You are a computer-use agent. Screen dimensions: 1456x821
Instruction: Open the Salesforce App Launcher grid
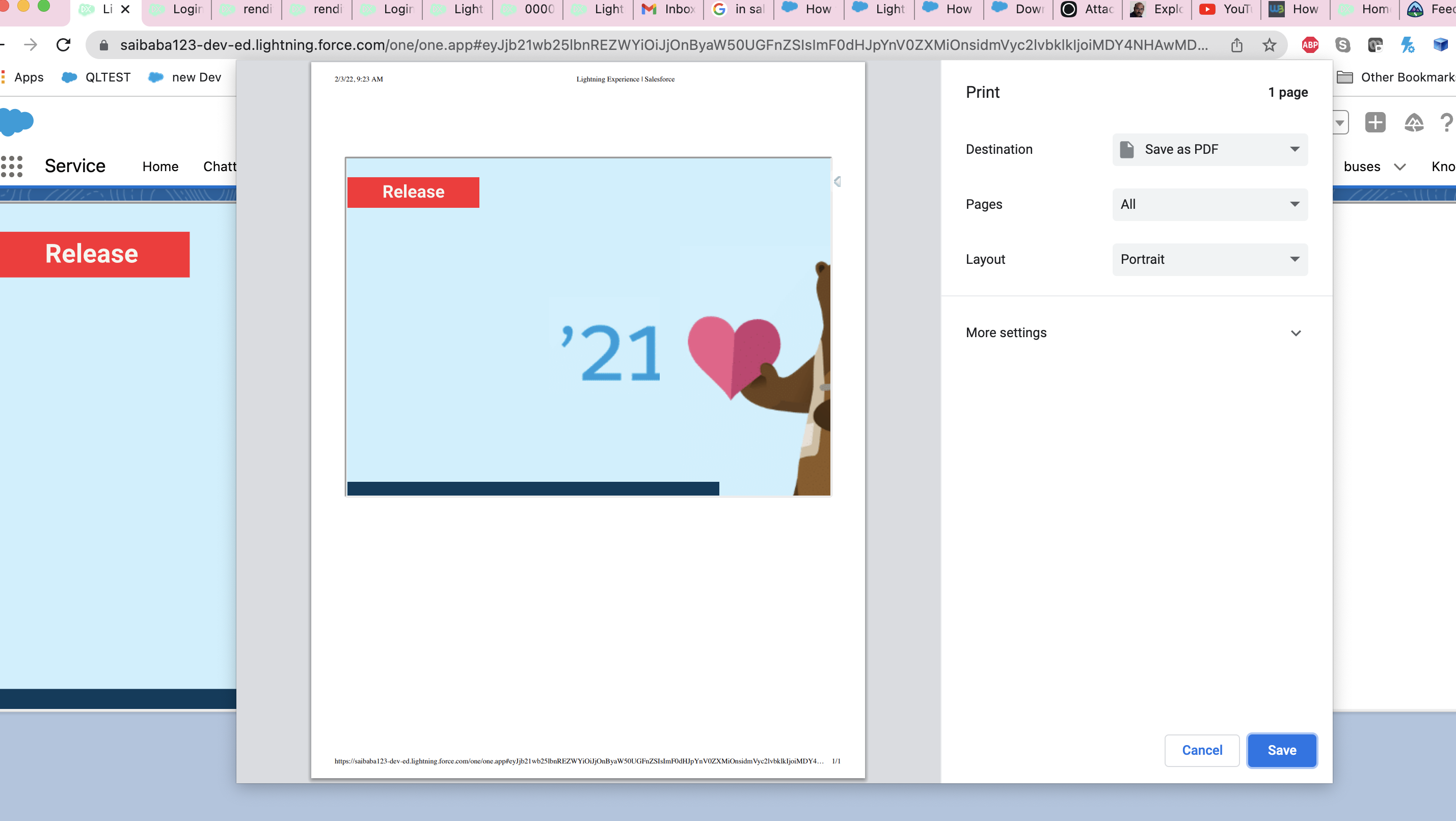pos(12,166)
